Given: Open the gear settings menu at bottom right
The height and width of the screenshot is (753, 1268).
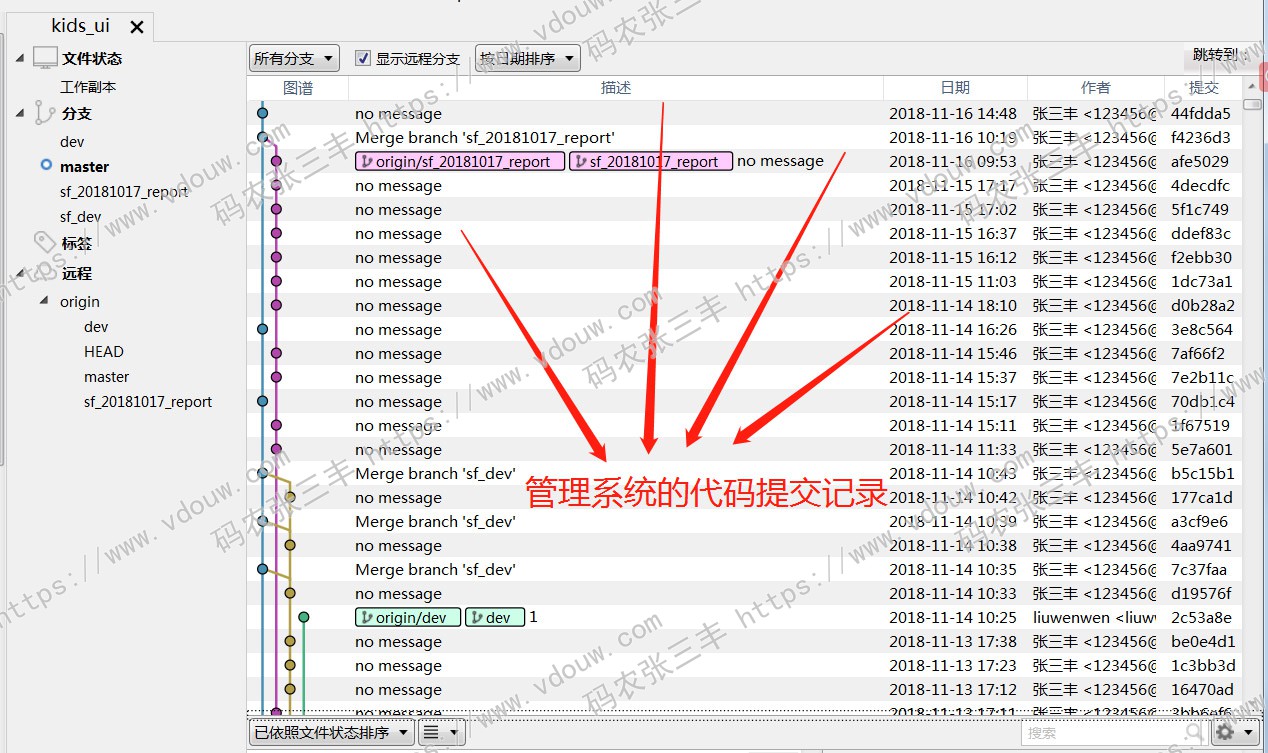Looking at the screenshot, I should [x=1236, y=733].
